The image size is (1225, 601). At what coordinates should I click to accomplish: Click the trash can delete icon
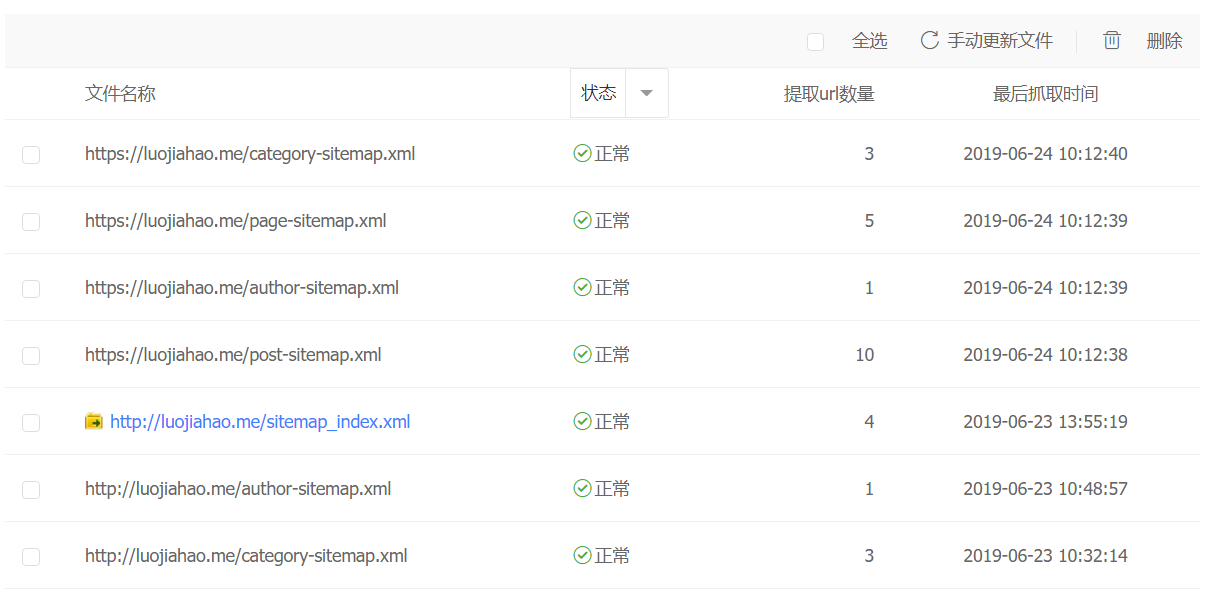coord(1112,40)
